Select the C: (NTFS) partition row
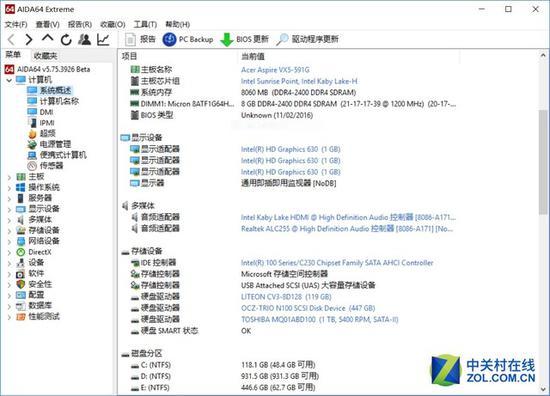Viewport: 550px width, 396px height. tap(223, 365)
